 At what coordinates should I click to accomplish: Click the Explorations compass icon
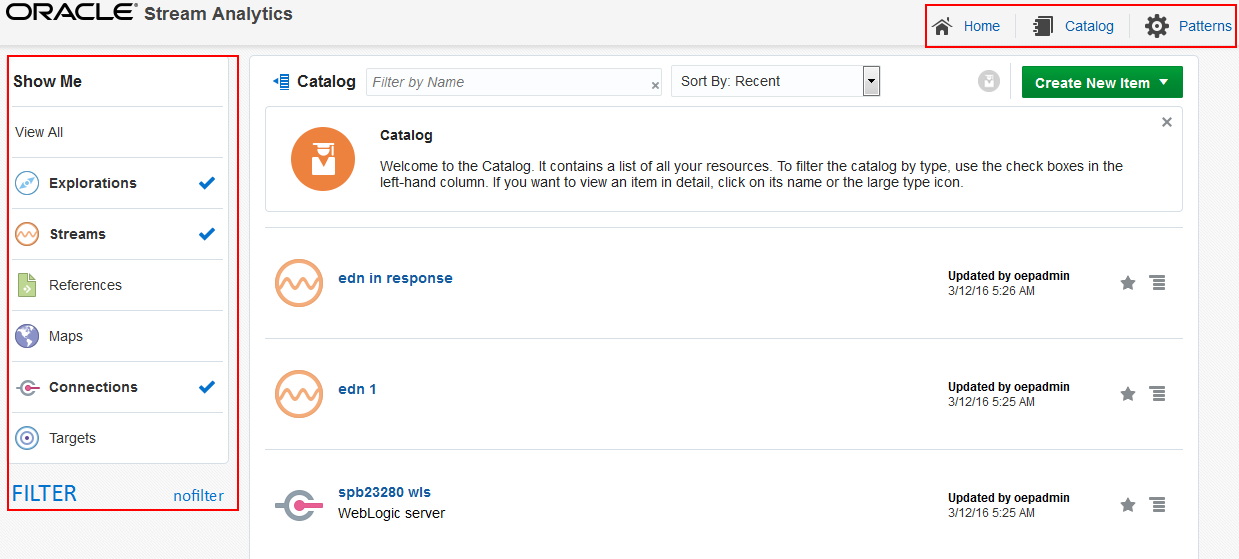point(27,183)
